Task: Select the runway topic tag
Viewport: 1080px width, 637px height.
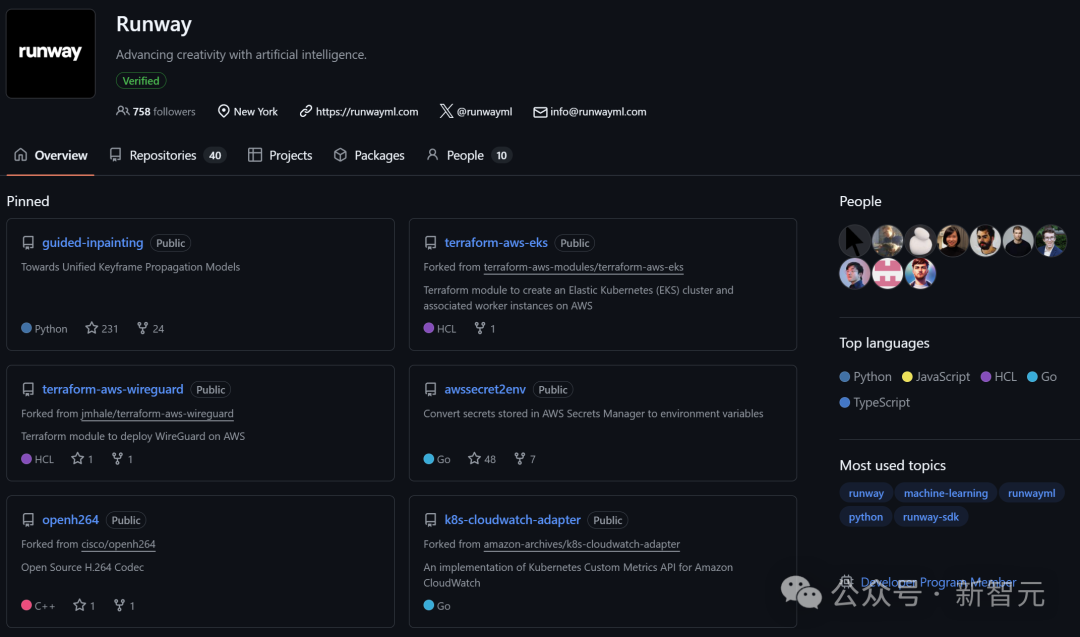Action: 866,493
